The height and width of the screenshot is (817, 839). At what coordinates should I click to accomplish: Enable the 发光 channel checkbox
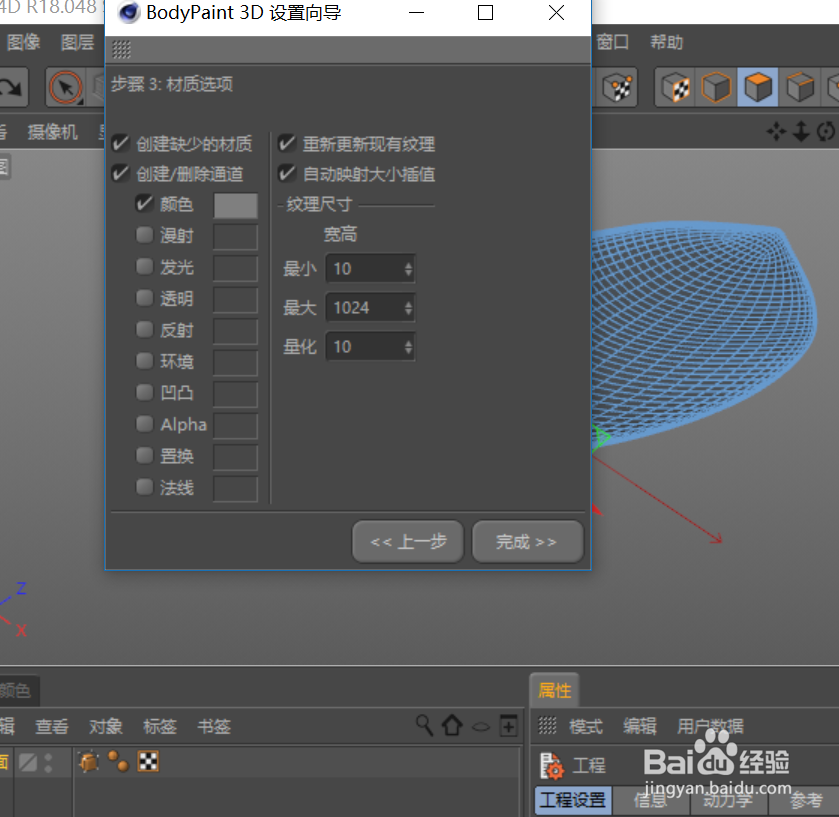144,266
